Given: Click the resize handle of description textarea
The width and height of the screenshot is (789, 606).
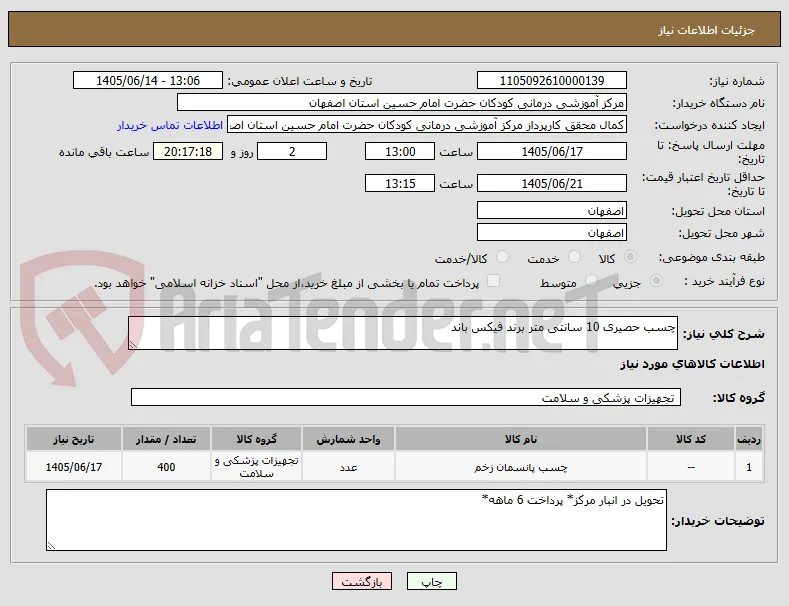Looking at the screenshot, I should 133,345.
